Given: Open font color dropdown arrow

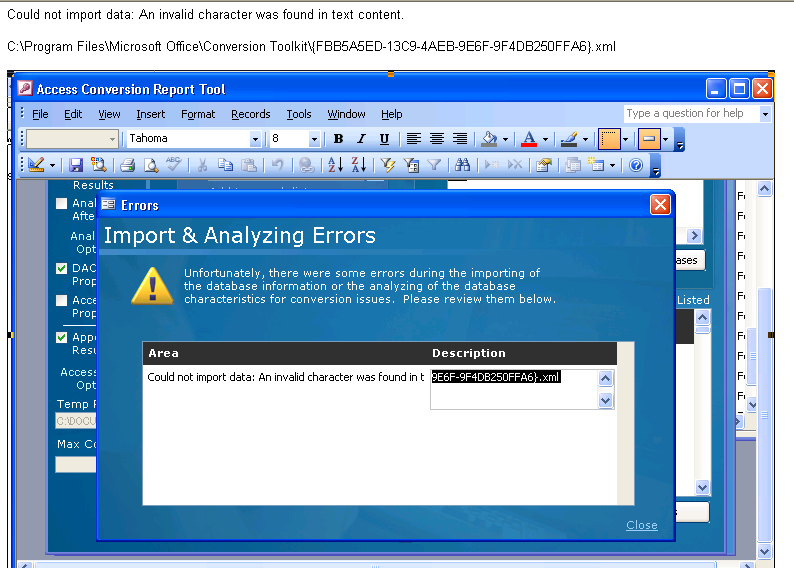Looking at the screenshot, I should coord(545,139).
